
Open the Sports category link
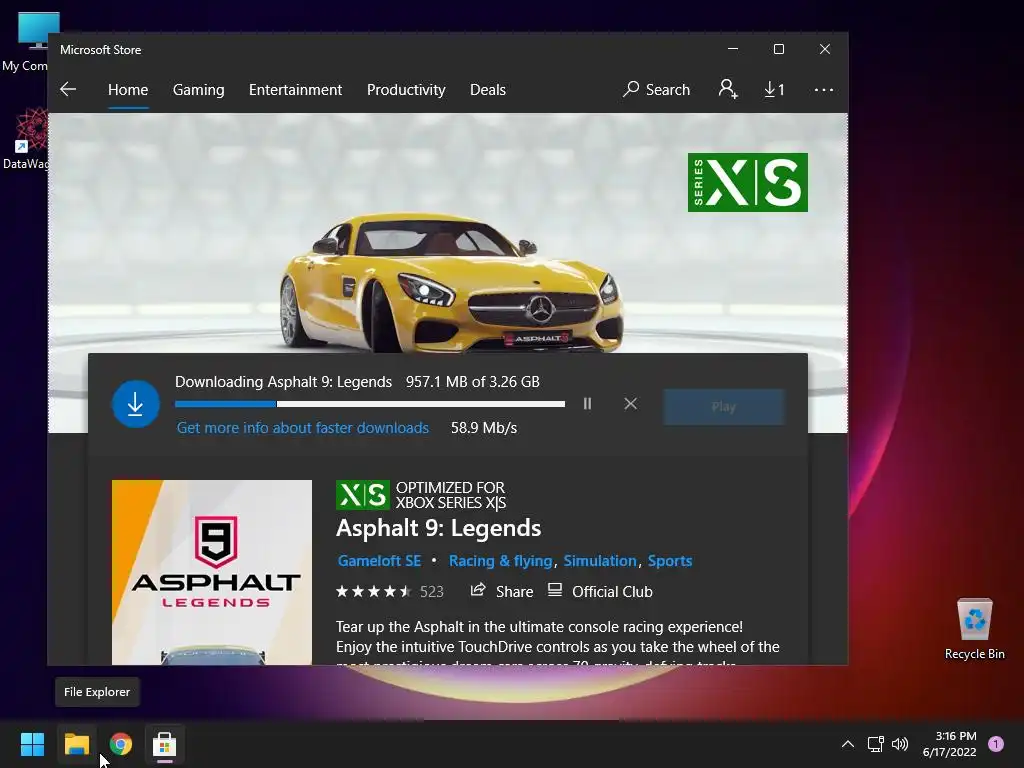click(x=670, y=560)
